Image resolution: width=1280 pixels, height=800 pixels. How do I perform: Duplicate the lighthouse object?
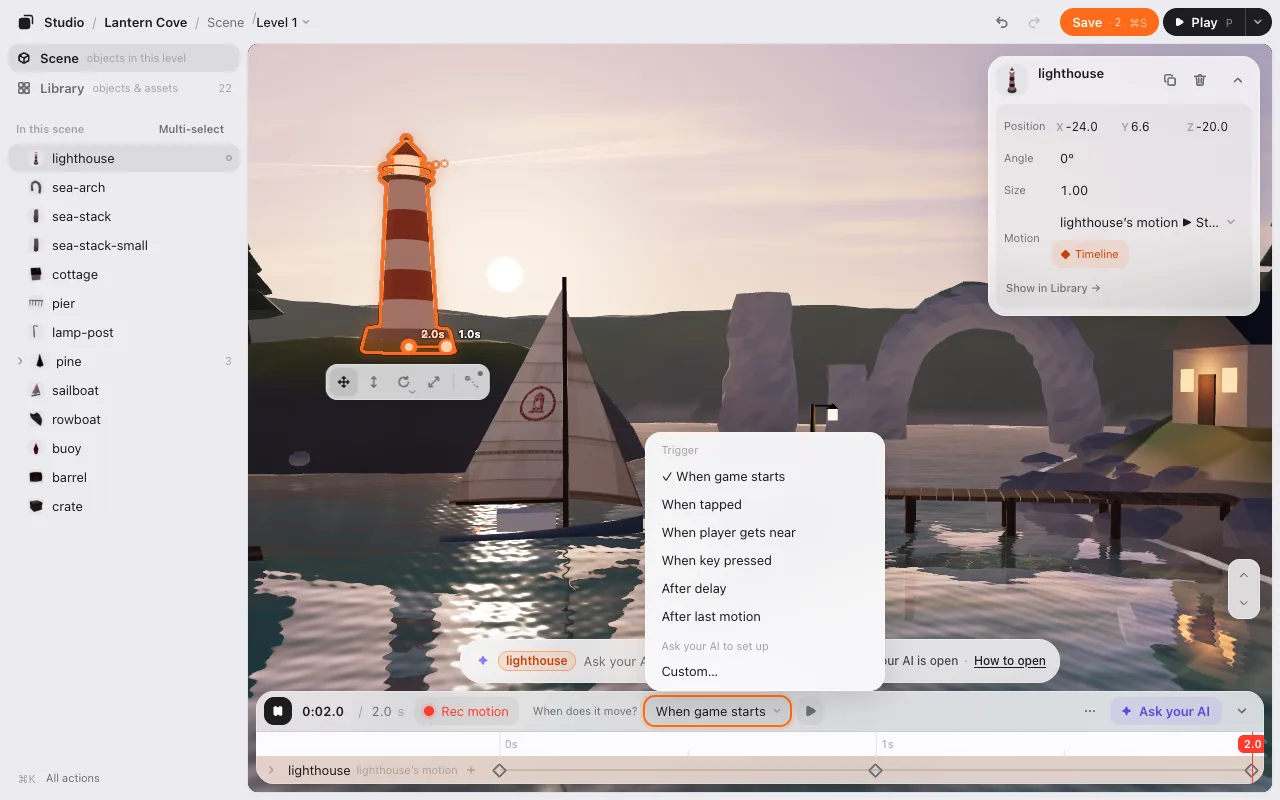tap(1169, 80)
